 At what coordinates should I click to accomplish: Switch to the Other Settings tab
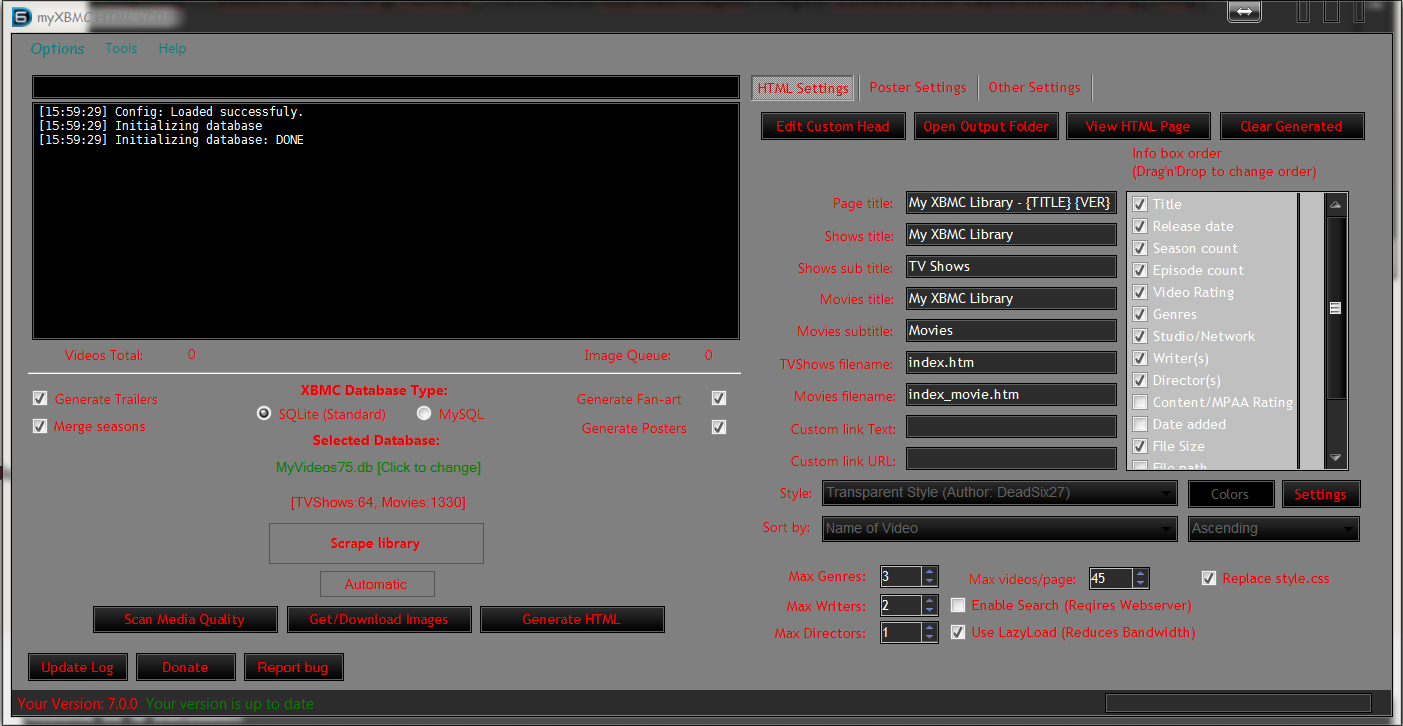pos(1034,87)
